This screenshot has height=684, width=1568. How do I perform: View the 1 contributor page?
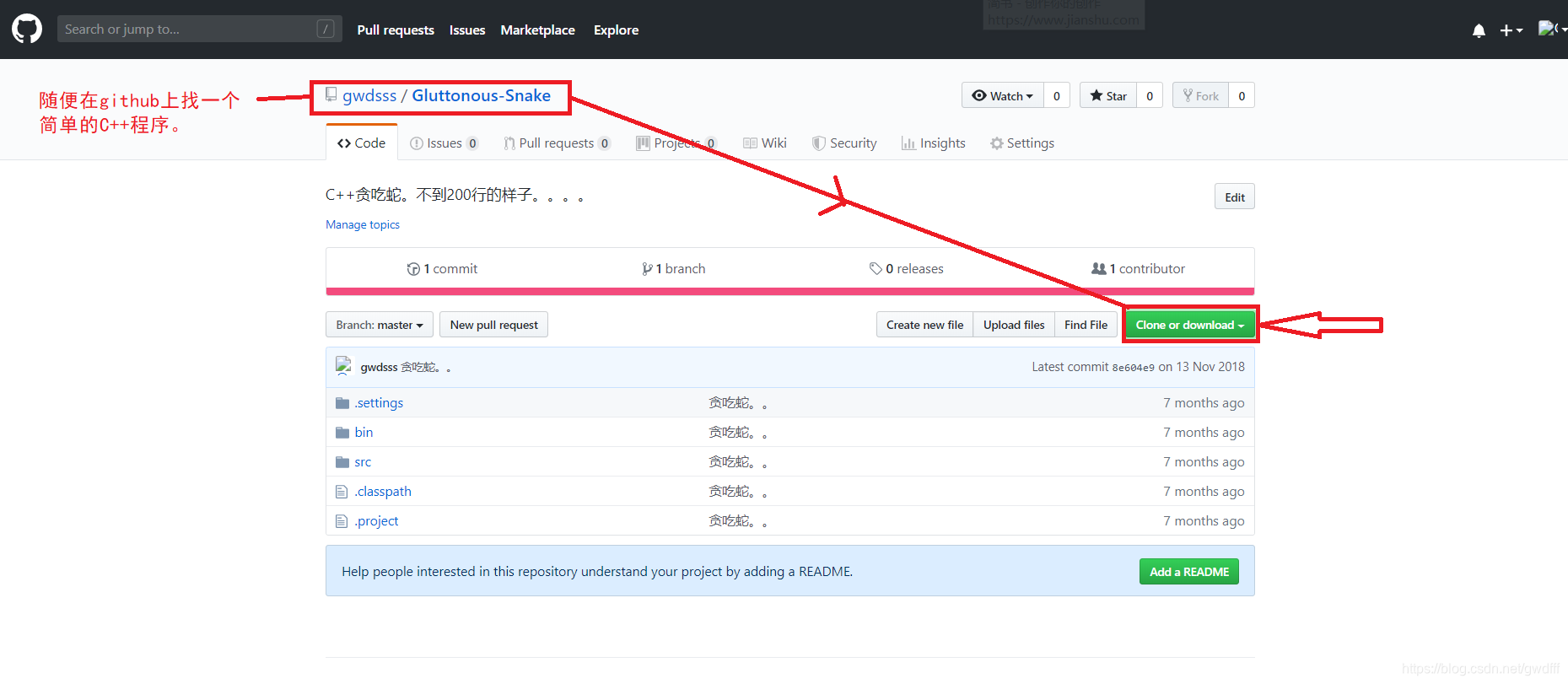pyautogui.click(x=1138, y=268)
